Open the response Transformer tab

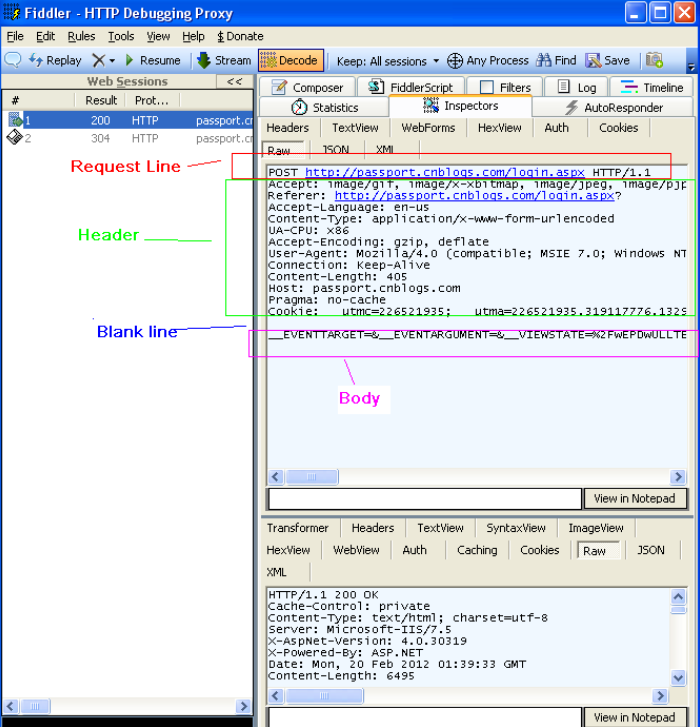point(297,528)
